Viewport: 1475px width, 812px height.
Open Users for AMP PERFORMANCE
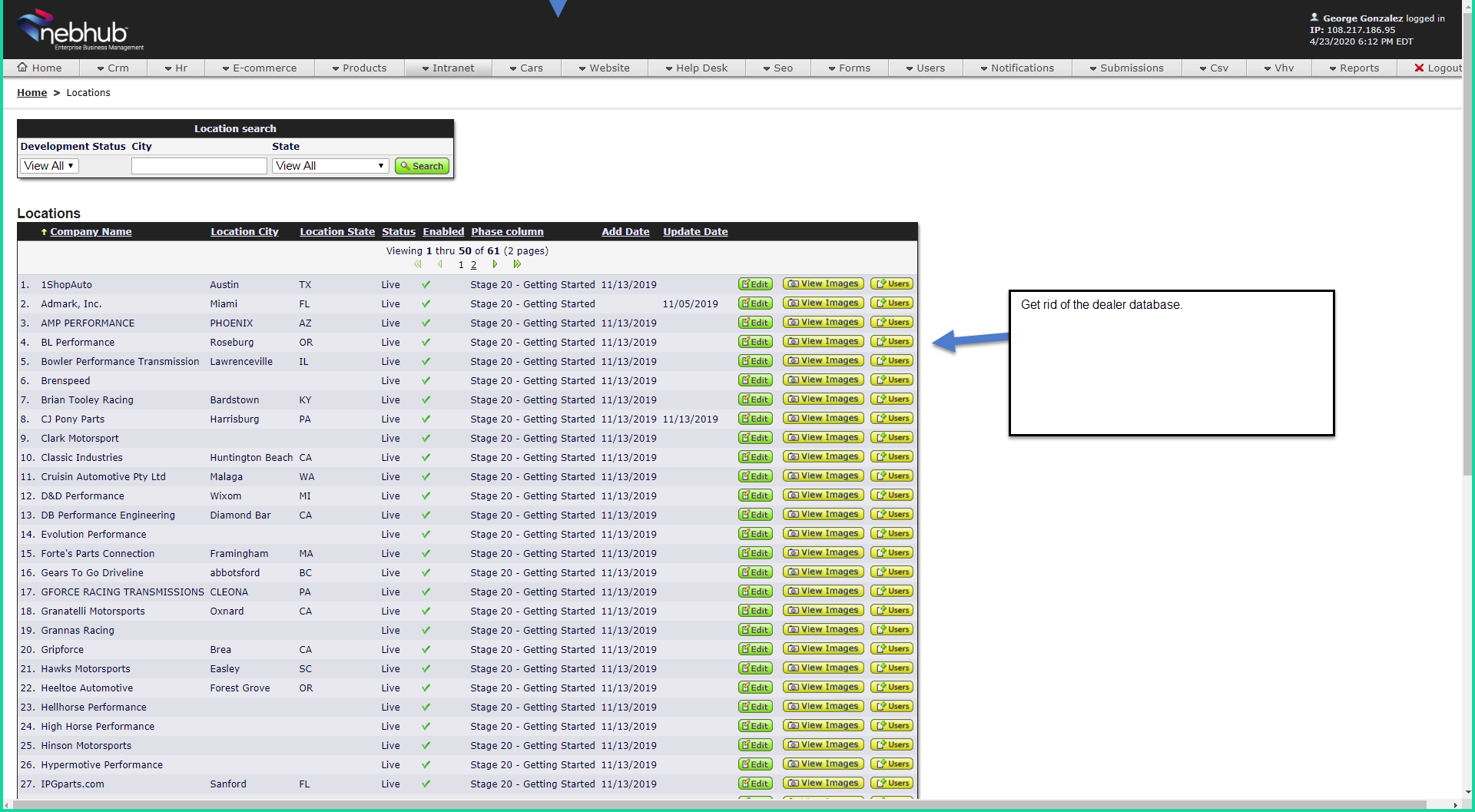point(892,323)
